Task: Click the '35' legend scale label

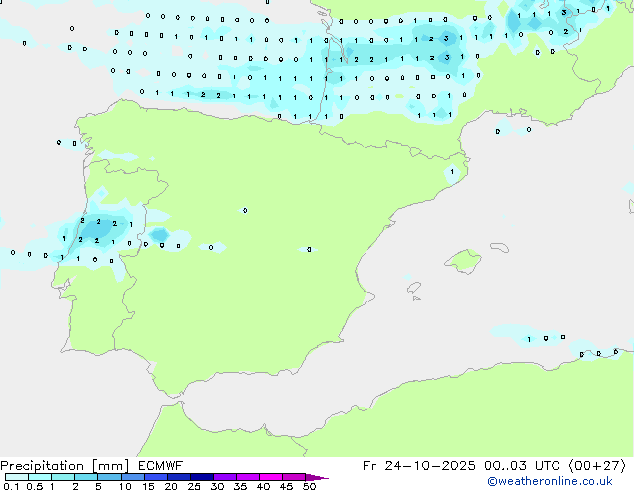Action: tap(240, 486)
